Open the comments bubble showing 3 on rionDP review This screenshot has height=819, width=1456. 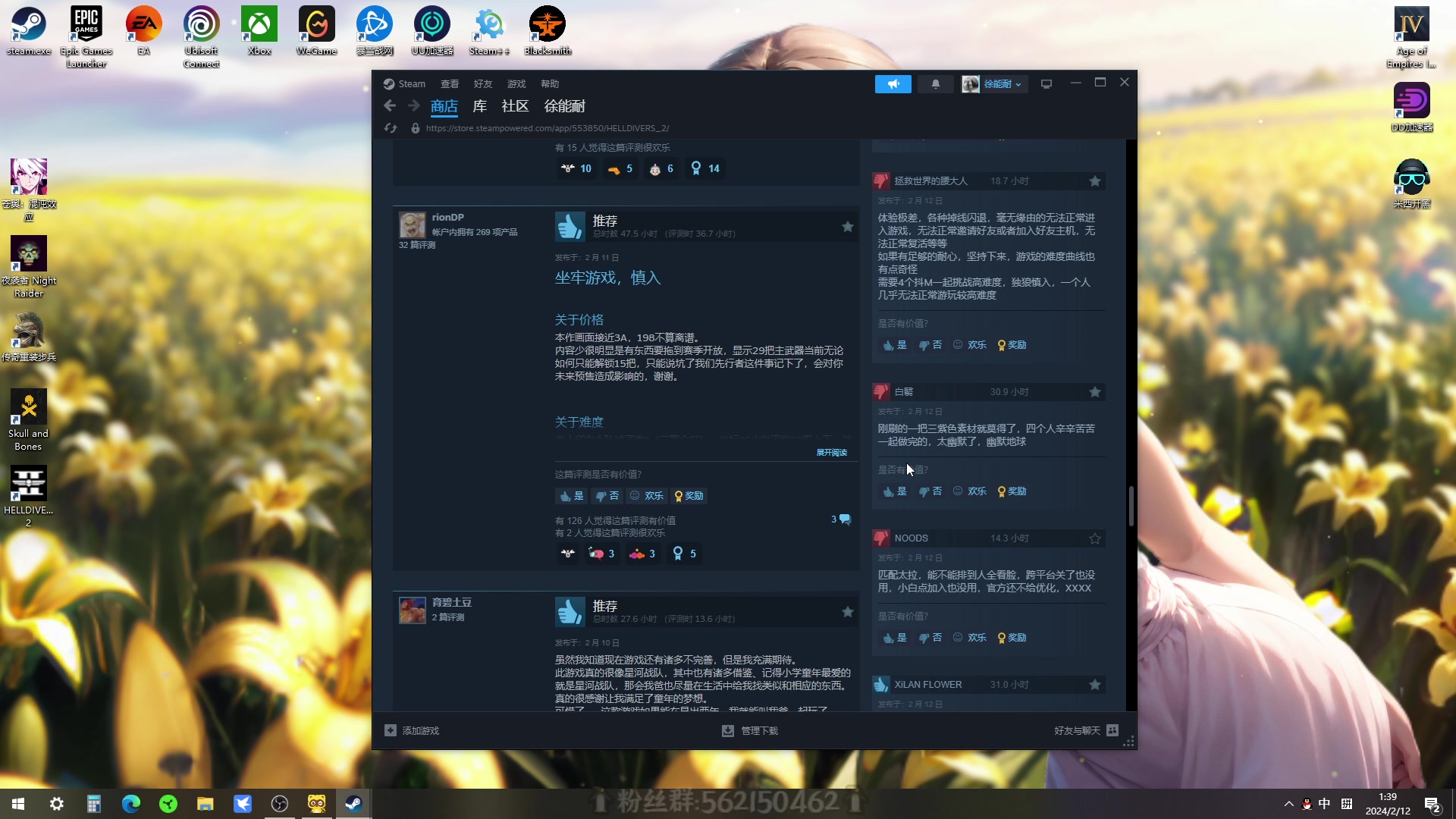pyautogui.click(x=841, y=519)
